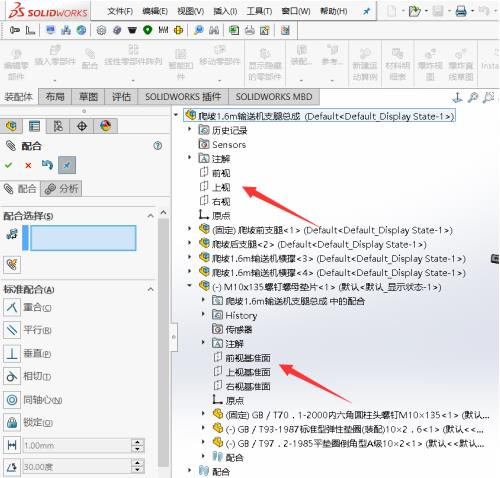Open the DisplayManager color ball tab

click(x=105, y=126)
